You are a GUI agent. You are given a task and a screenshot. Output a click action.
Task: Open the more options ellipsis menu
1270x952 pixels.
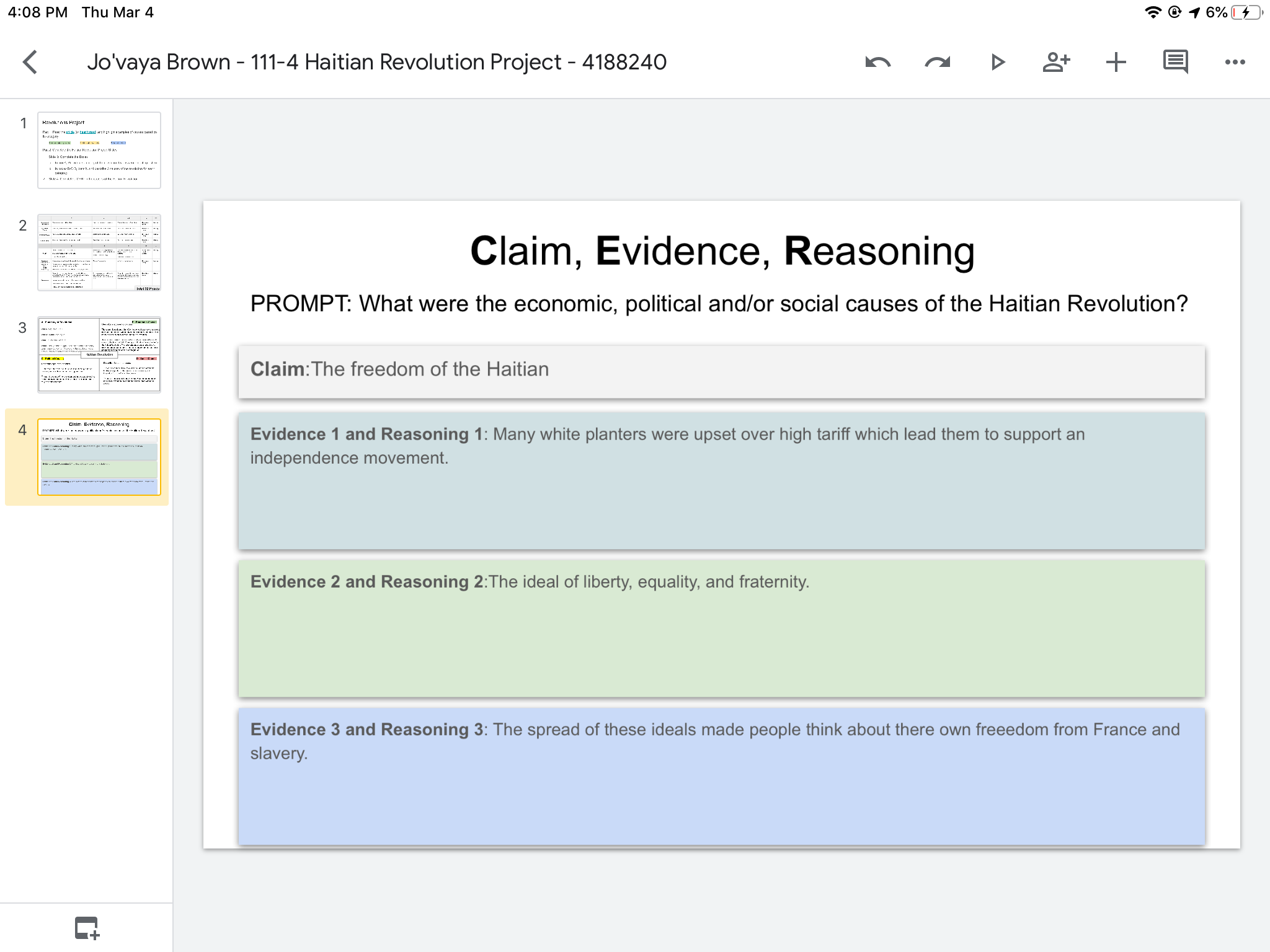[x=1235, y=62]
